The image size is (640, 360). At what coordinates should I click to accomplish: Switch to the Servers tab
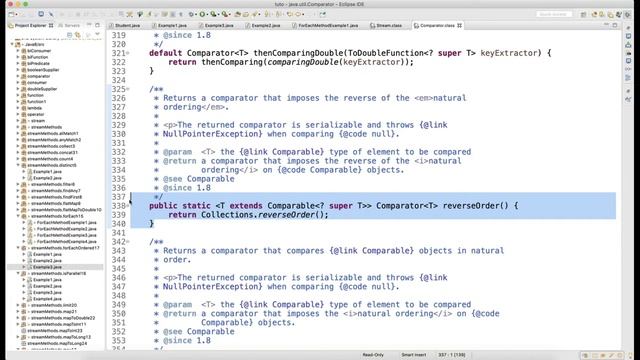pos(69,25)
